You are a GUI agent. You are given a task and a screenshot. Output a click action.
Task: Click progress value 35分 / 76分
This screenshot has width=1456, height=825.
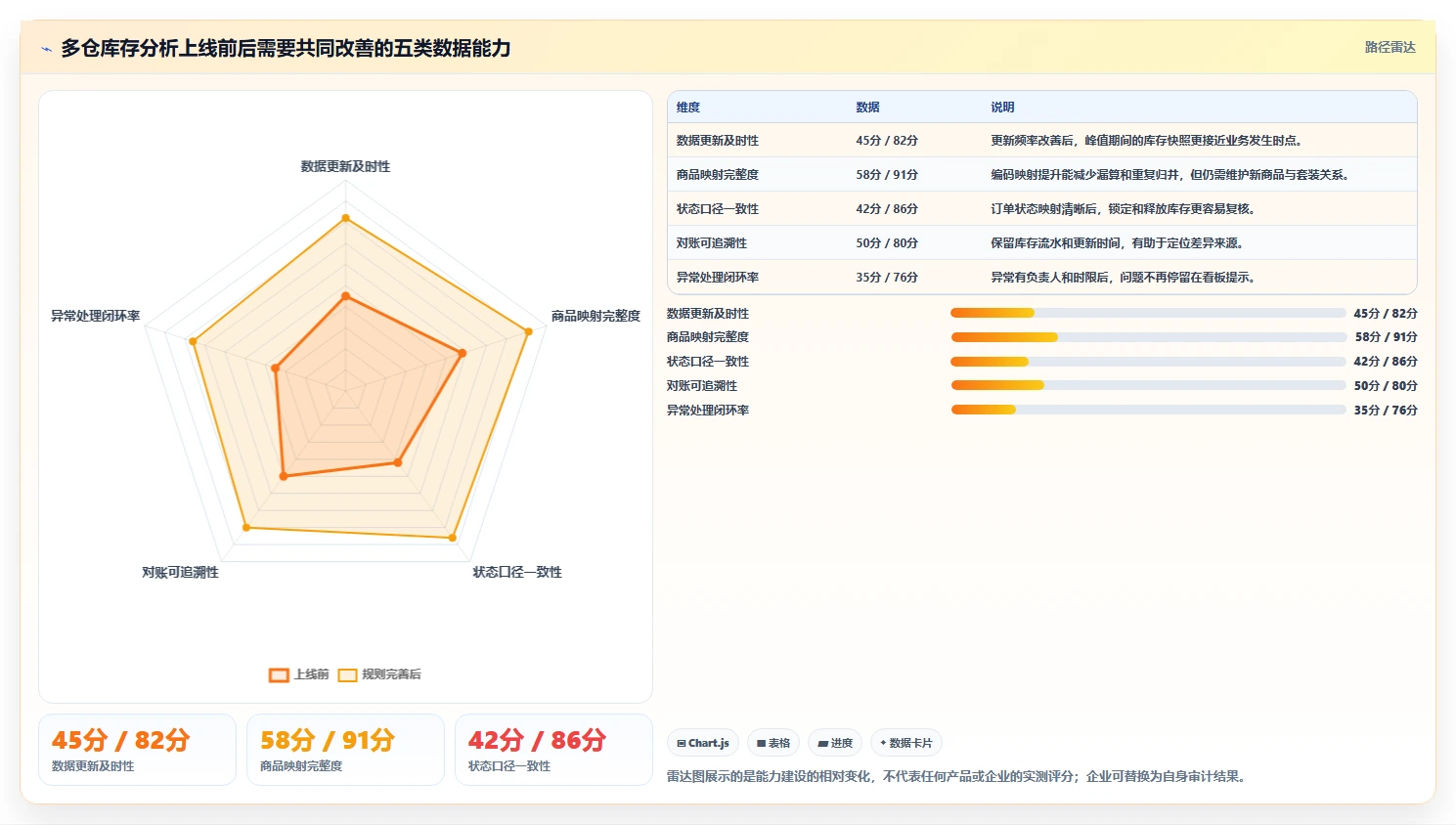click(1386, 411)
